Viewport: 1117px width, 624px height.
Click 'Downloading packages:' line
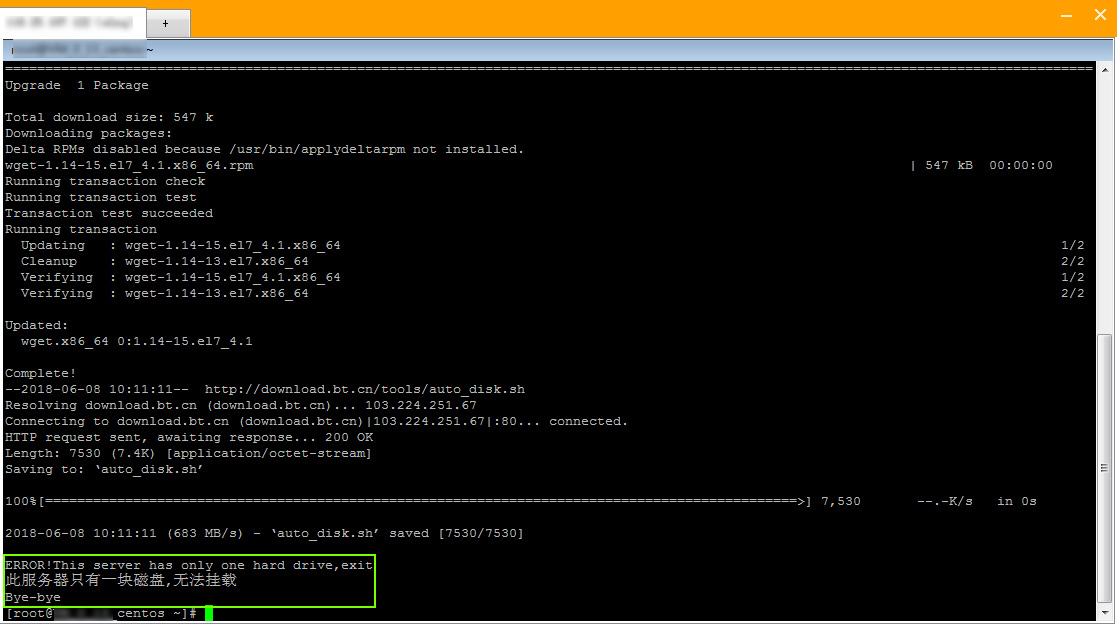[88, 133]
